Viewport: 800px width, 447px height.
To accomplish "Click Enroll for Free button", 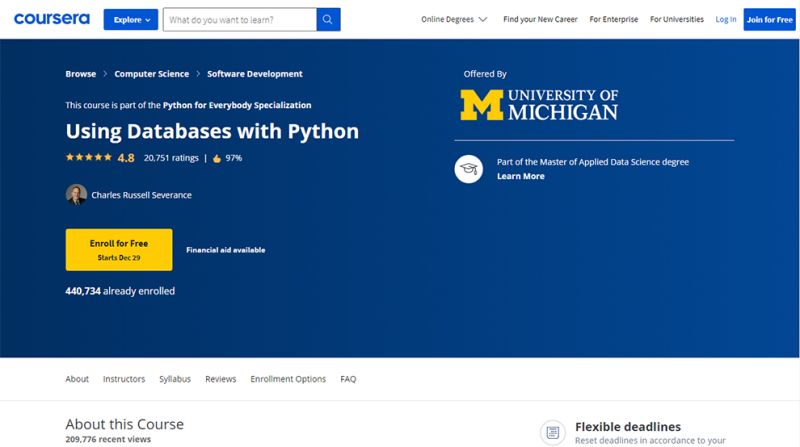I will click(119, 250).
